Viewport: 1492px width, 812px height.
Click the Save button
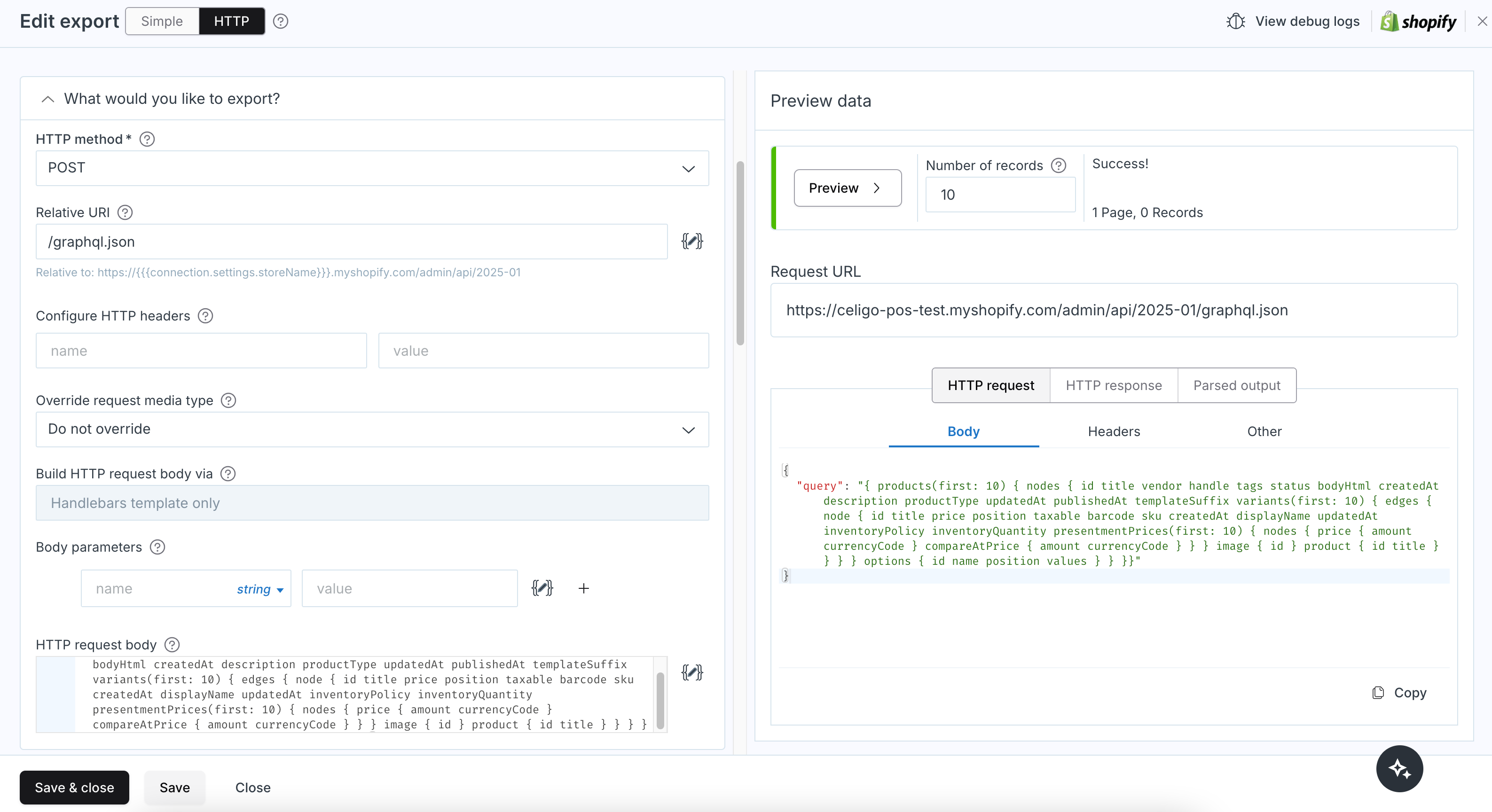tap(174, 788)
